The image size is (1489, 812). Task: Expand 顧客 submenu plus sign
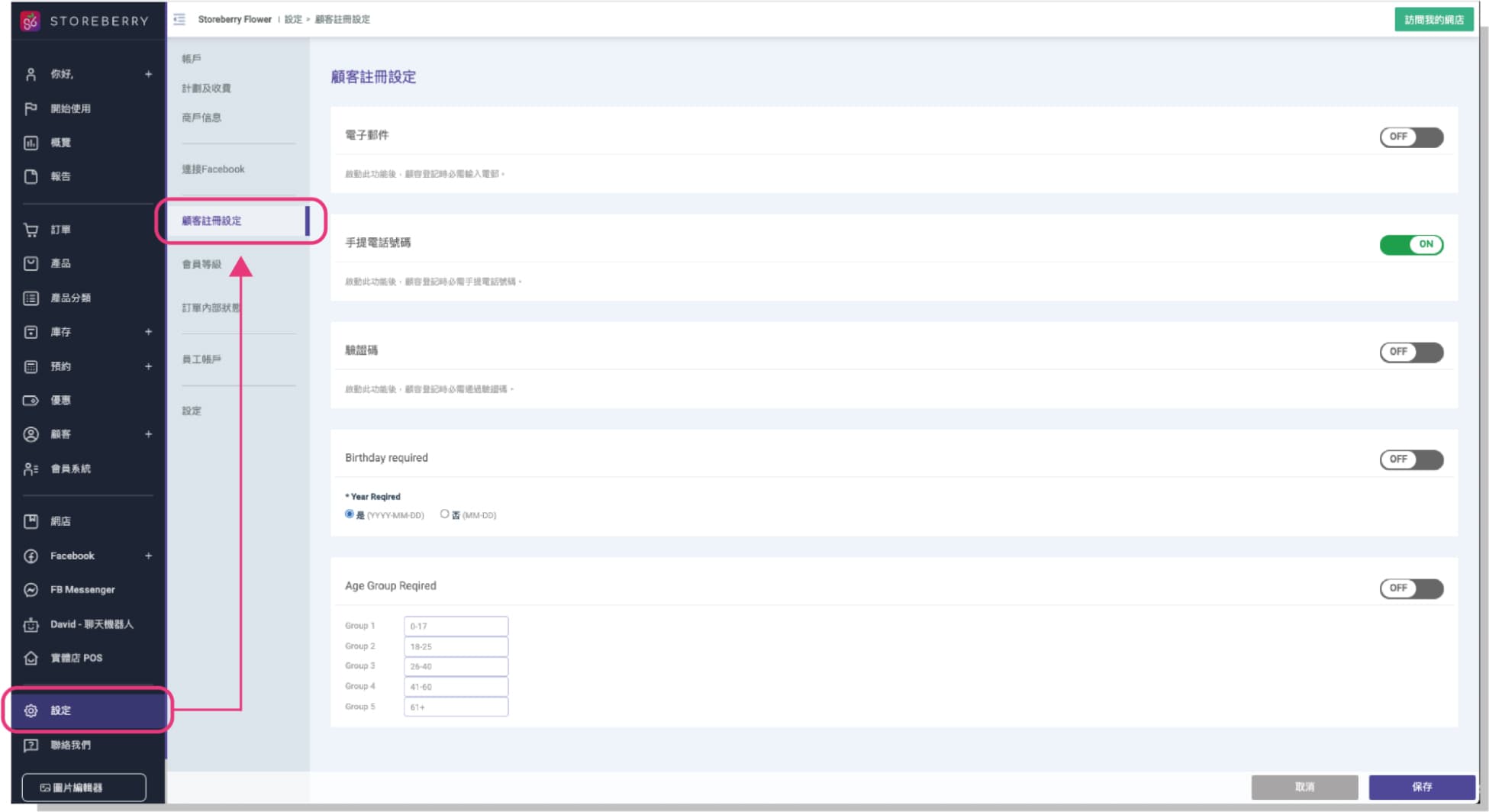click(148, 434)
